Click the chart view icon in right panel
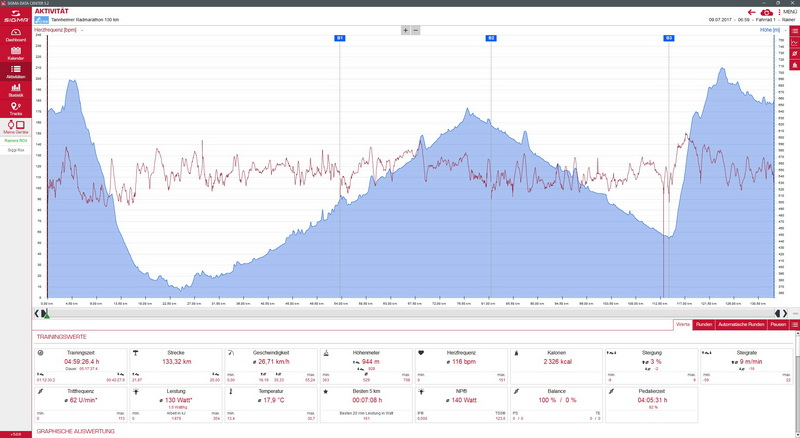 (x=794, y=42)
